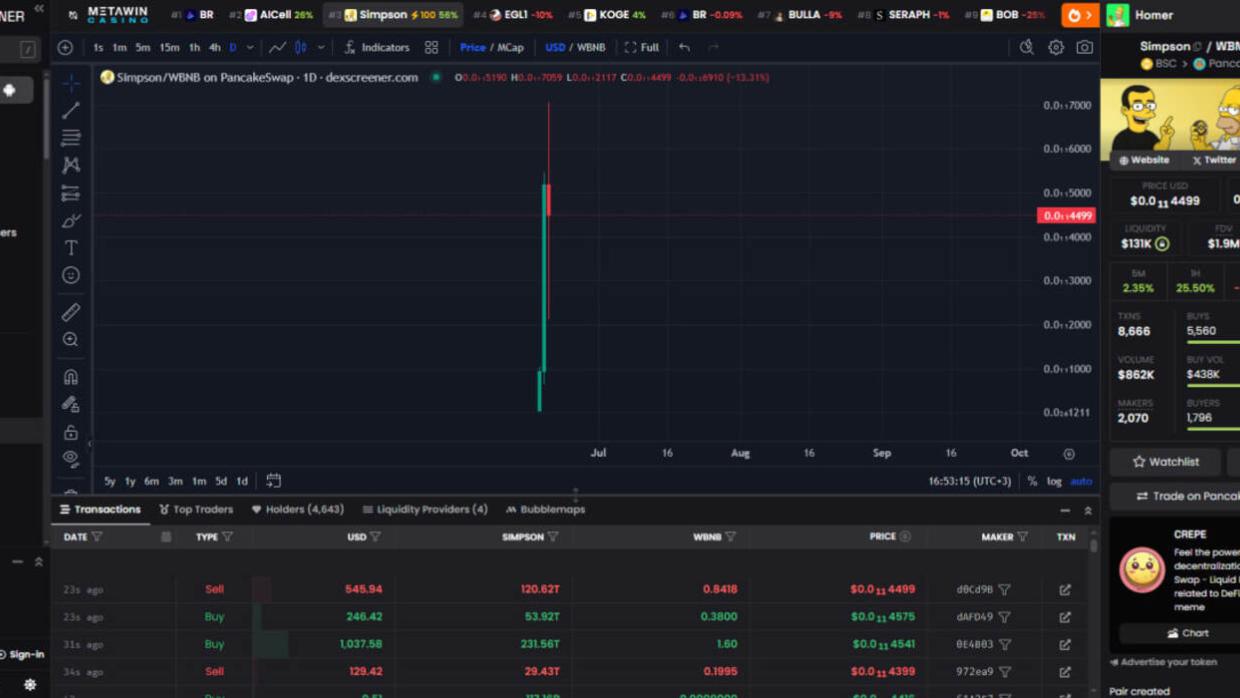Image resolution: width=1240 pixels, height=698 pixels.
Task: Open the chart quick search icon
Action: (1026, 47)
